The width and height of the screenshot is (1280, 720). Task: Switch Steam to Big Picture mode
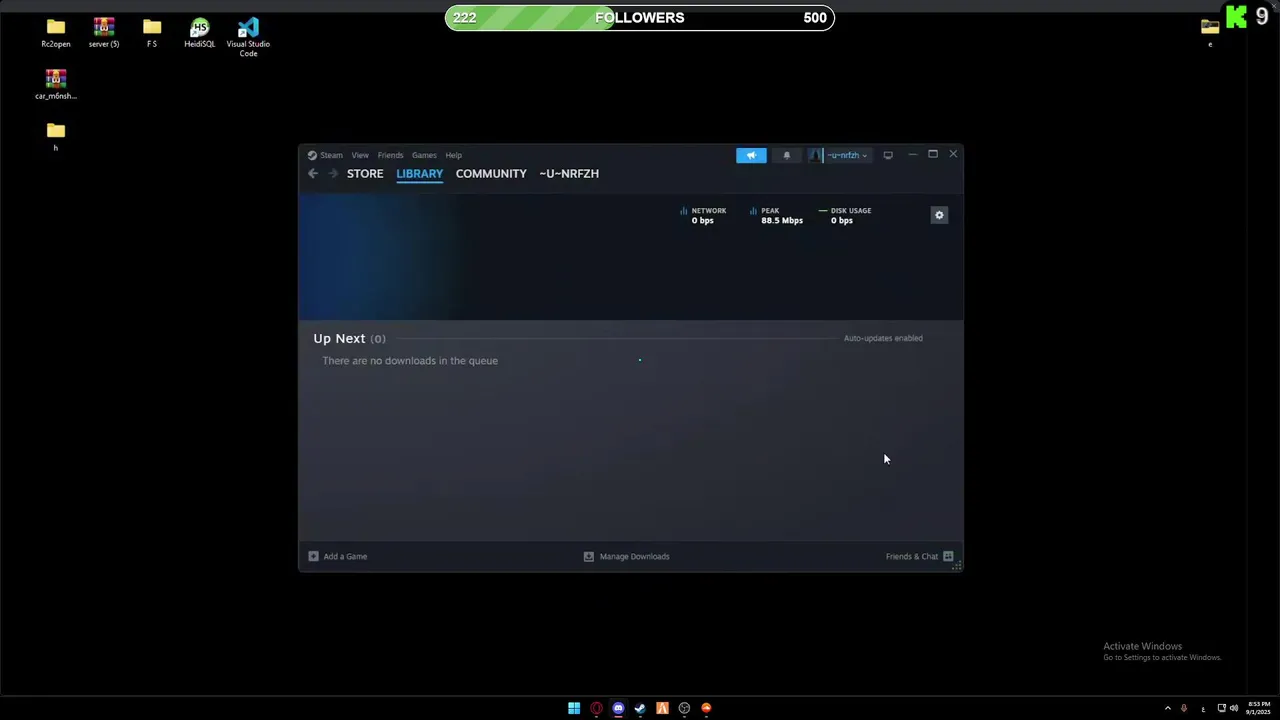point(888,155)
